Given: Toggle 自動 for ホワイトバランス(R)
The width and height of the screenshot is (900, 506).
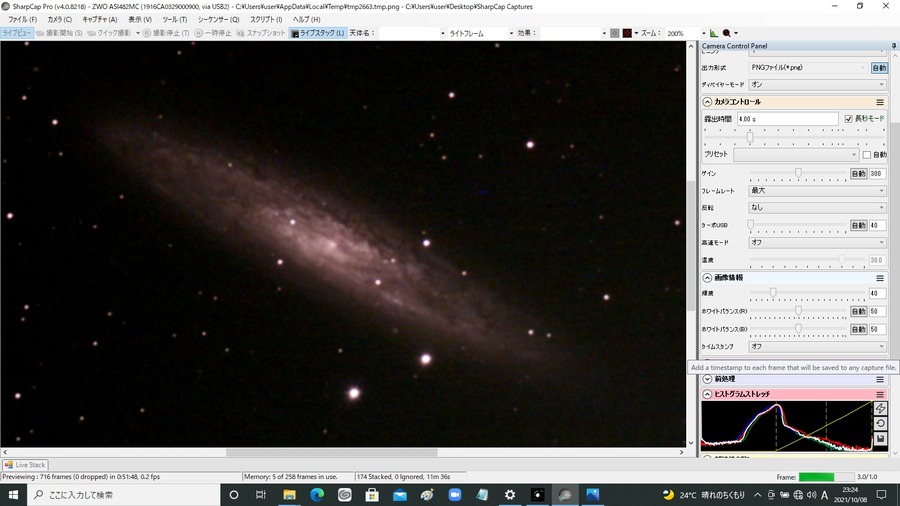Looking at the screenshot, I should pos(858,311).
